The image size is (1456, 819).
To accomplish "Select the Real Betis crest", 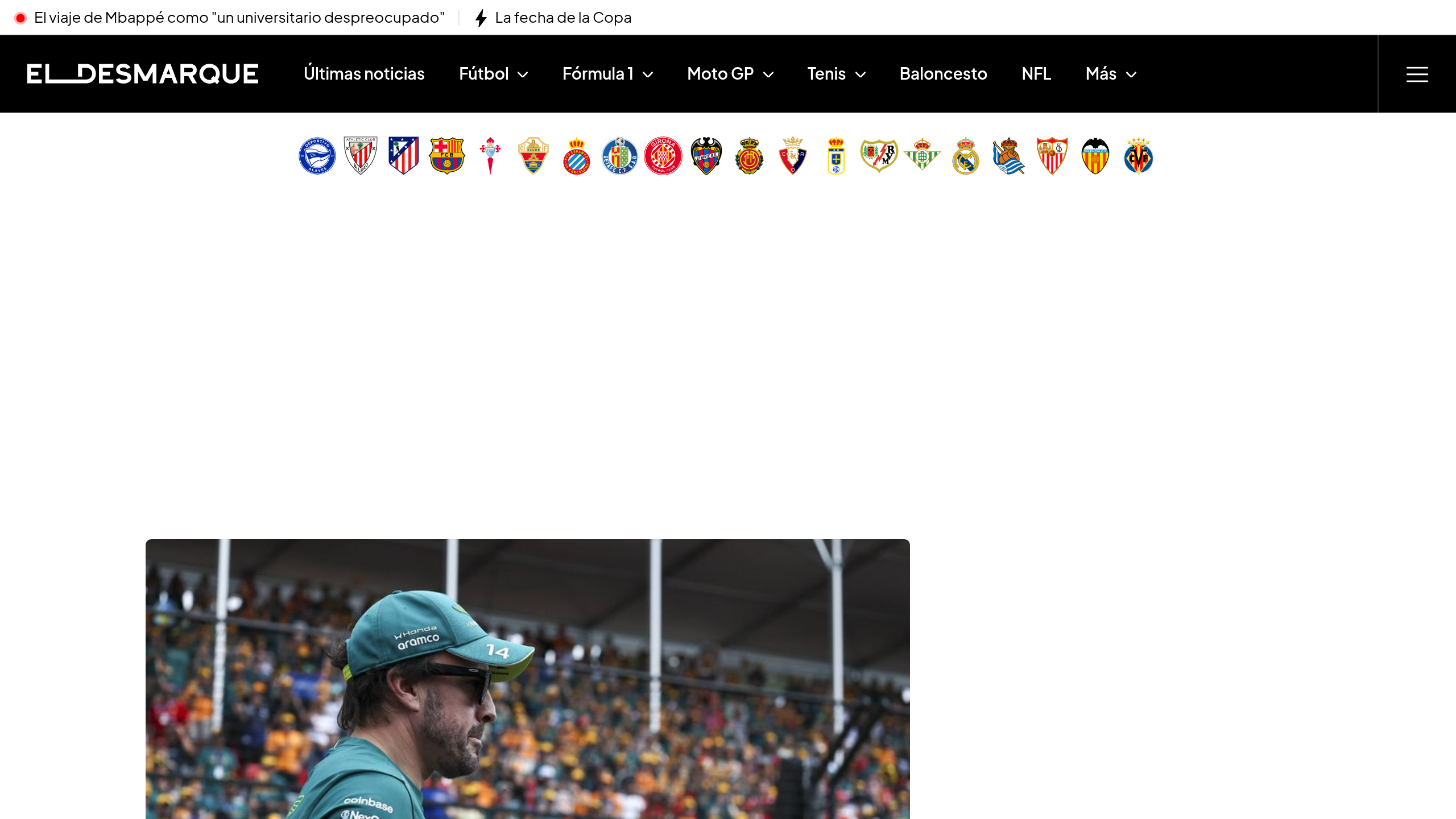I will point(923,155).
